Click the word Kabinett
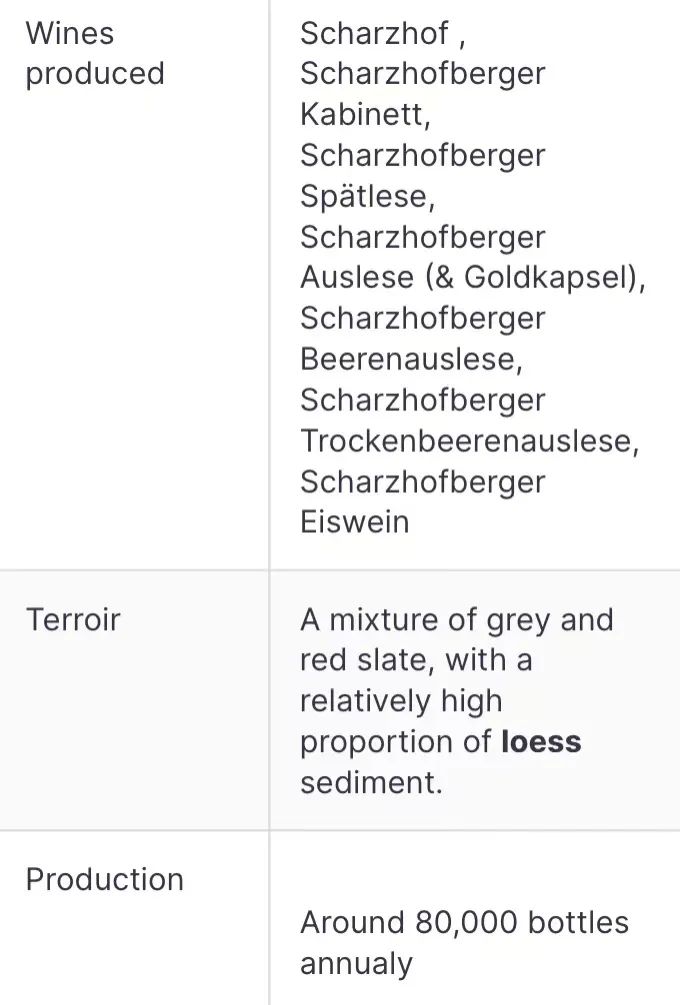 [x=364, y=115]
